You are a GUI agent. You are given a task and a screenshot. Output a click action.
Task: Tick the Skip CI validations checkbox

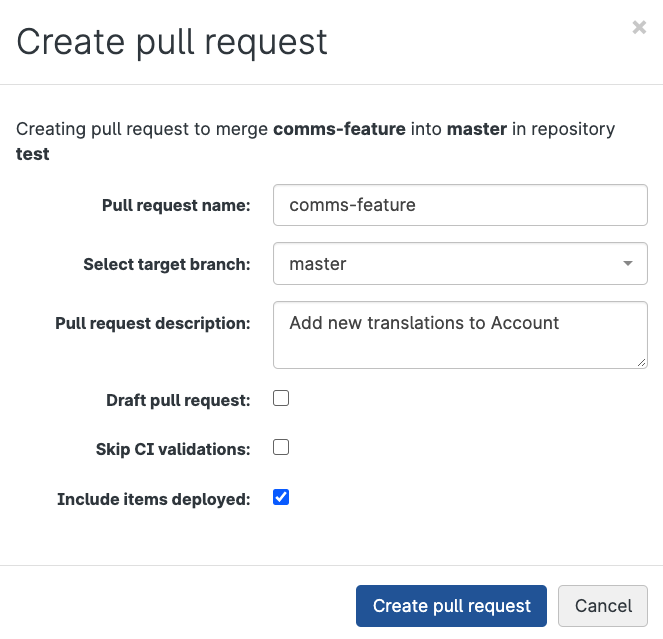pyautogui.click(x=281, y=448)
